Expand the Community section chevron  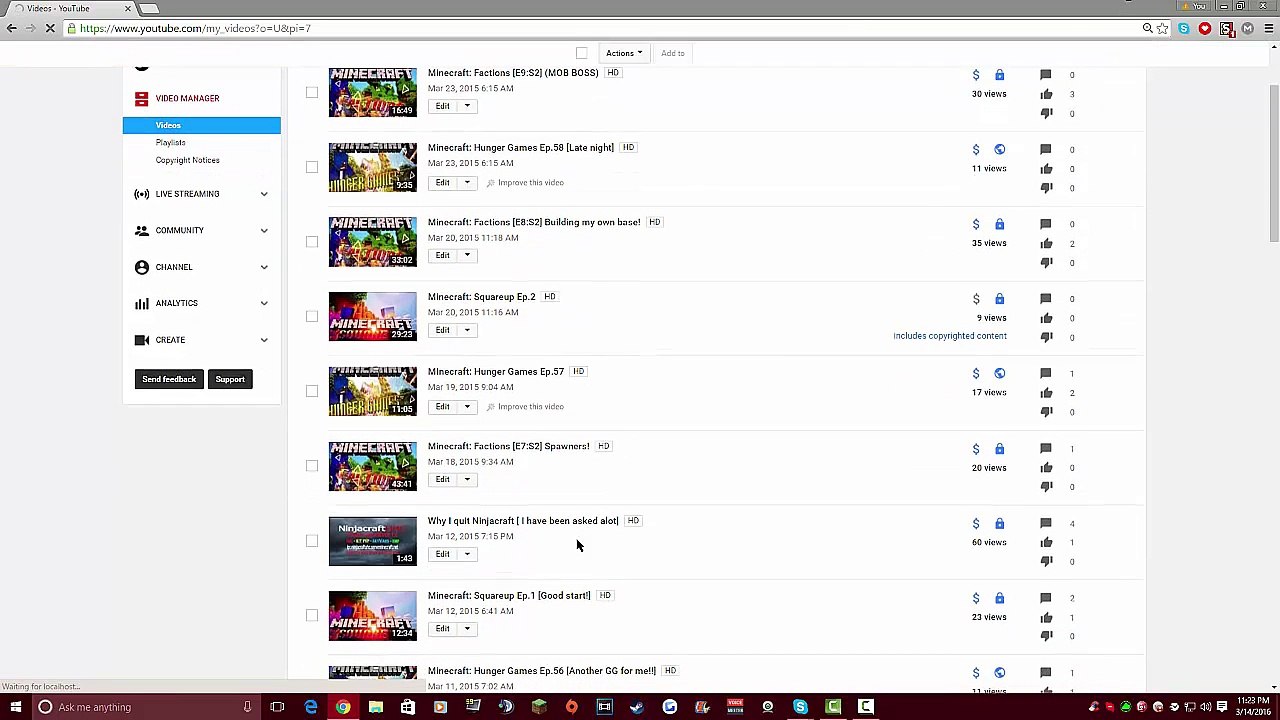click(264, 230)
